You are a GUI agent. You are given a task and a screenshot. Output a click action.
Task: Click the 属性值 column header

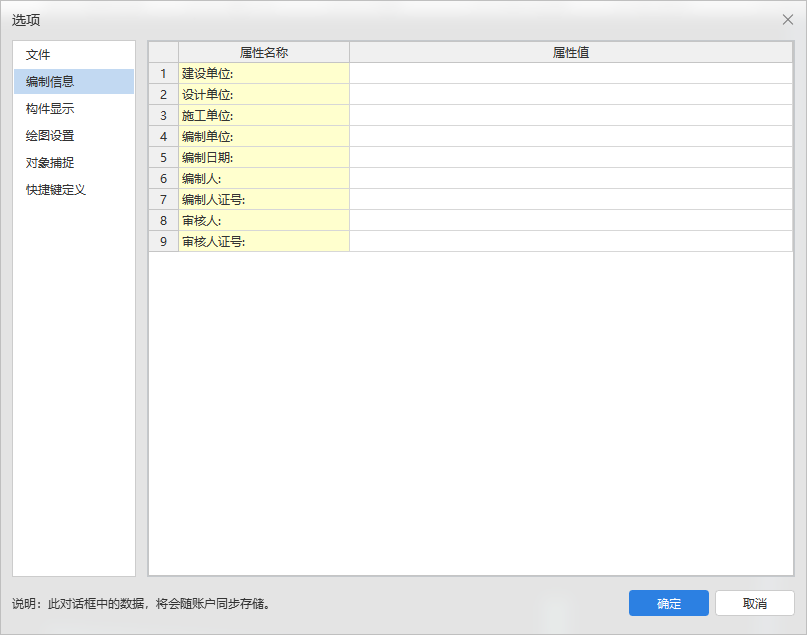coord(570,52)
